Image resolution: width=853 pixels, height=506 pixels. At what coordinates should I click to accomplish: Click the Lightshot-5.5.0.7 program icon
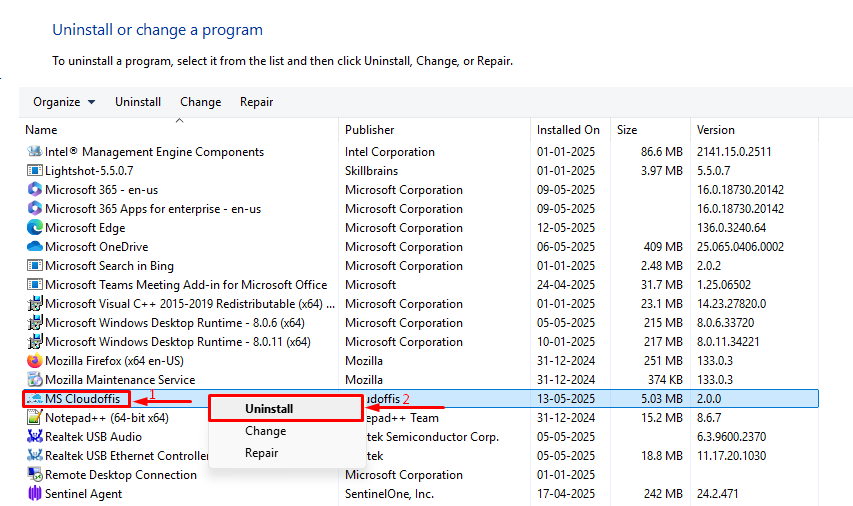35,170
